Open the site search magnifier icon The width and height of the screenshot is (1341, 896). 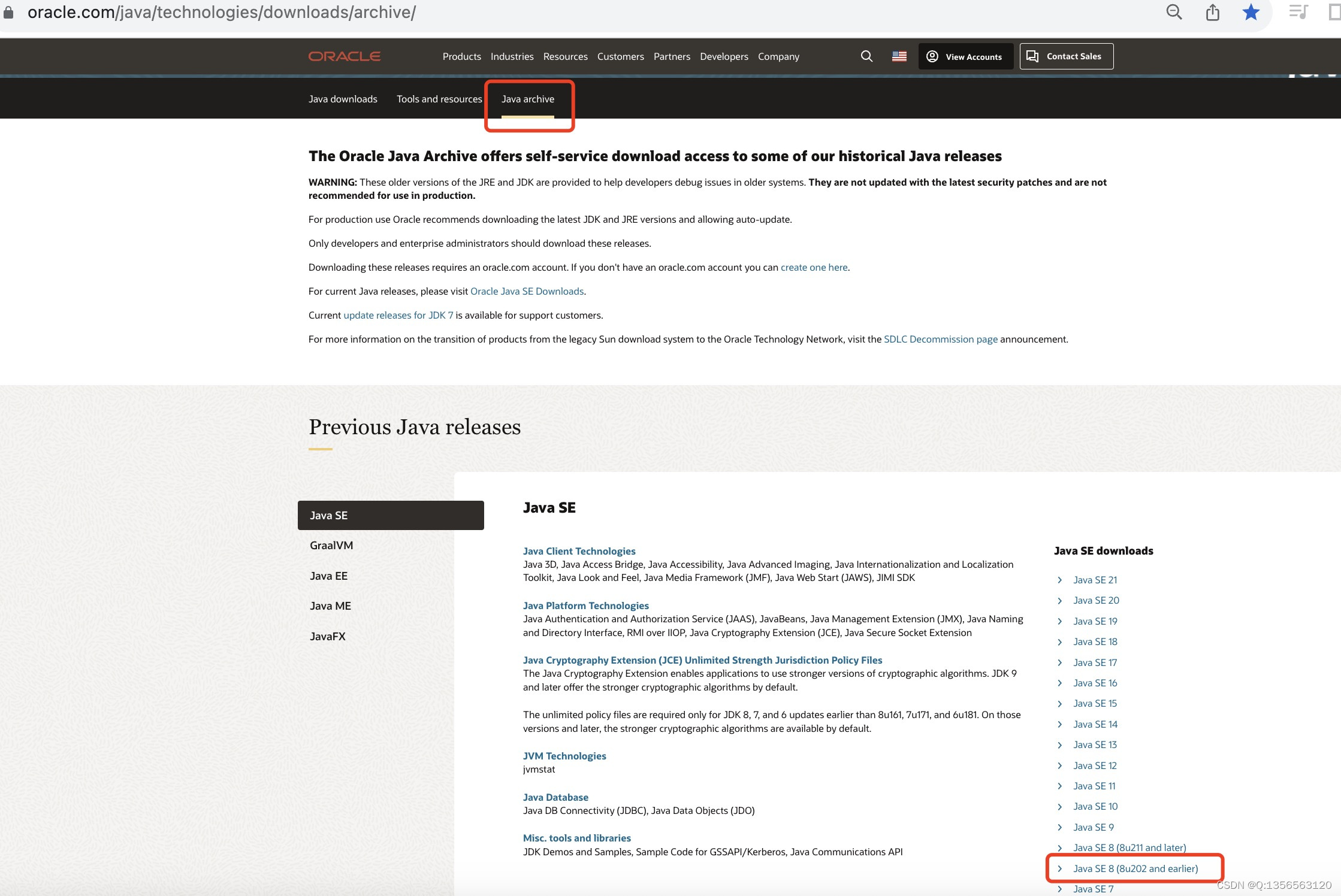point(866,56)
